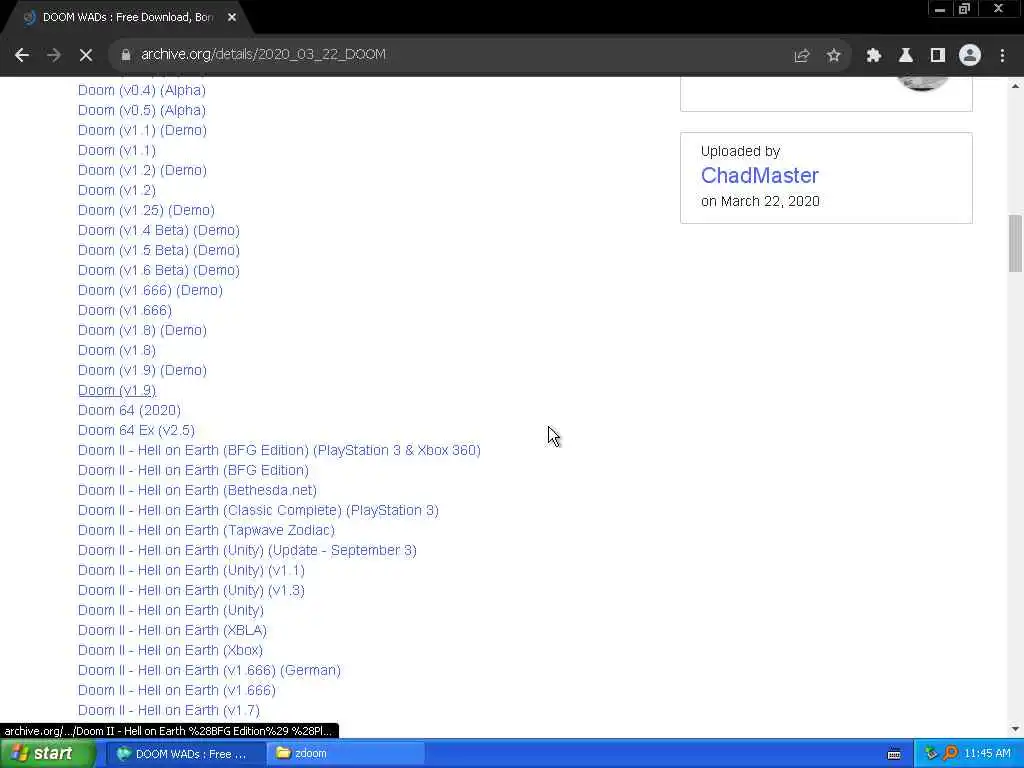The image size is (1024, 768).
Task: Open Doom (v1.2) (Demo) link
Action: tap(142, 170)
